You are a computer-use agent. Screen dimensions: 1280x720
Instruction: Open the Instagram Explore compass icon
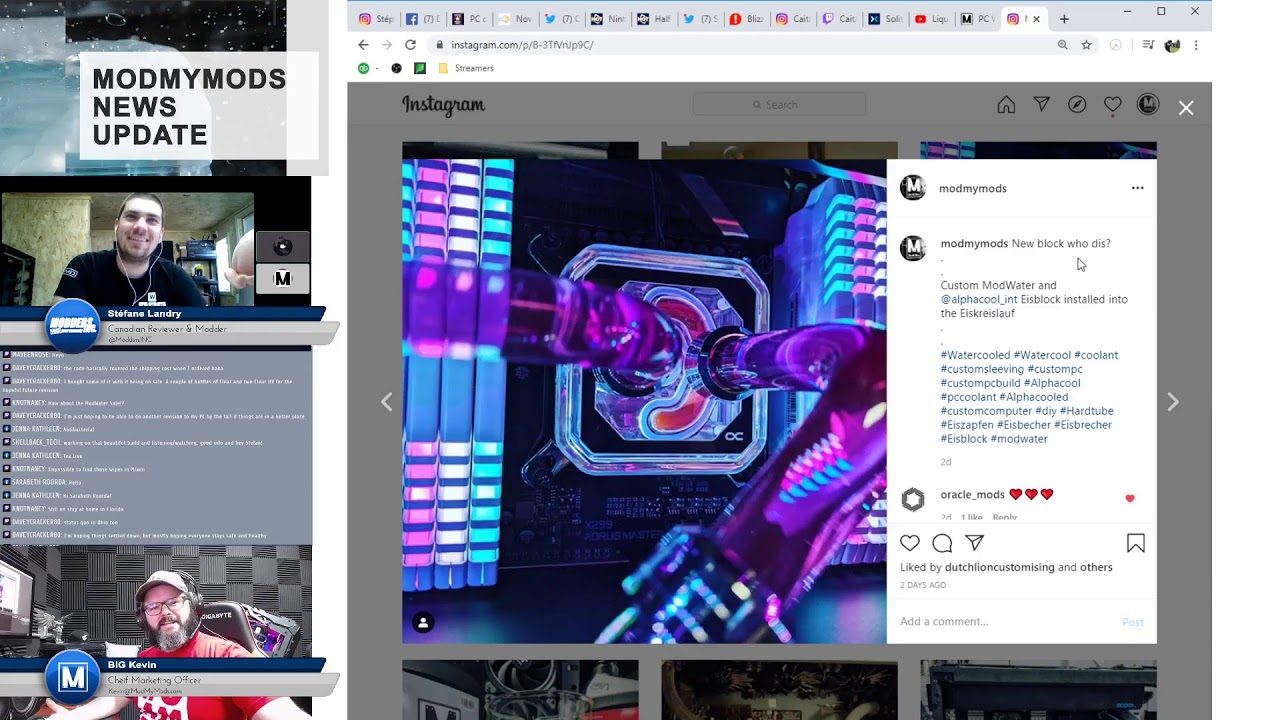[x=1077, y=105]
